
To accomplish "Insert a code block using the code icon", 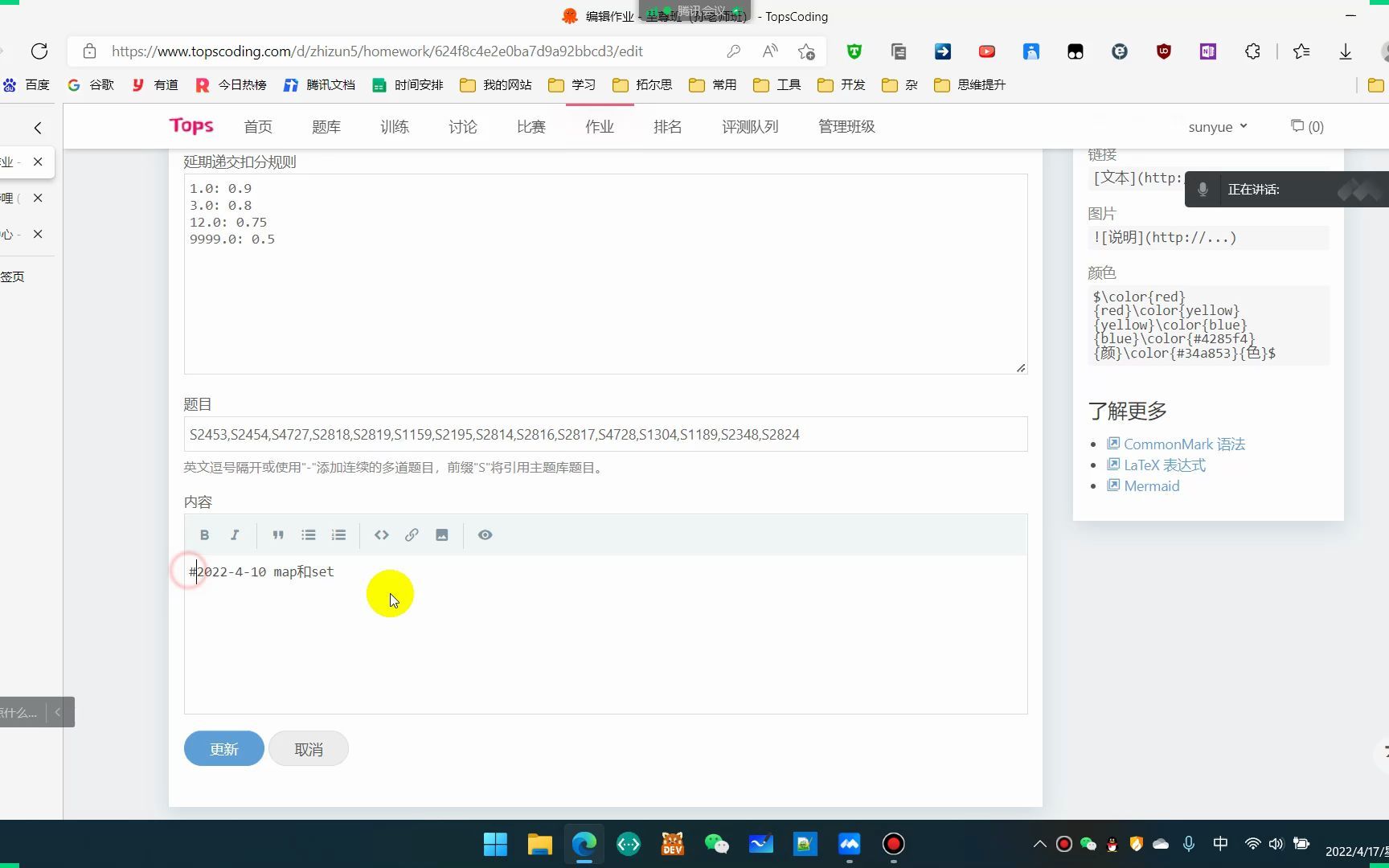I will (x=381, y=534).
